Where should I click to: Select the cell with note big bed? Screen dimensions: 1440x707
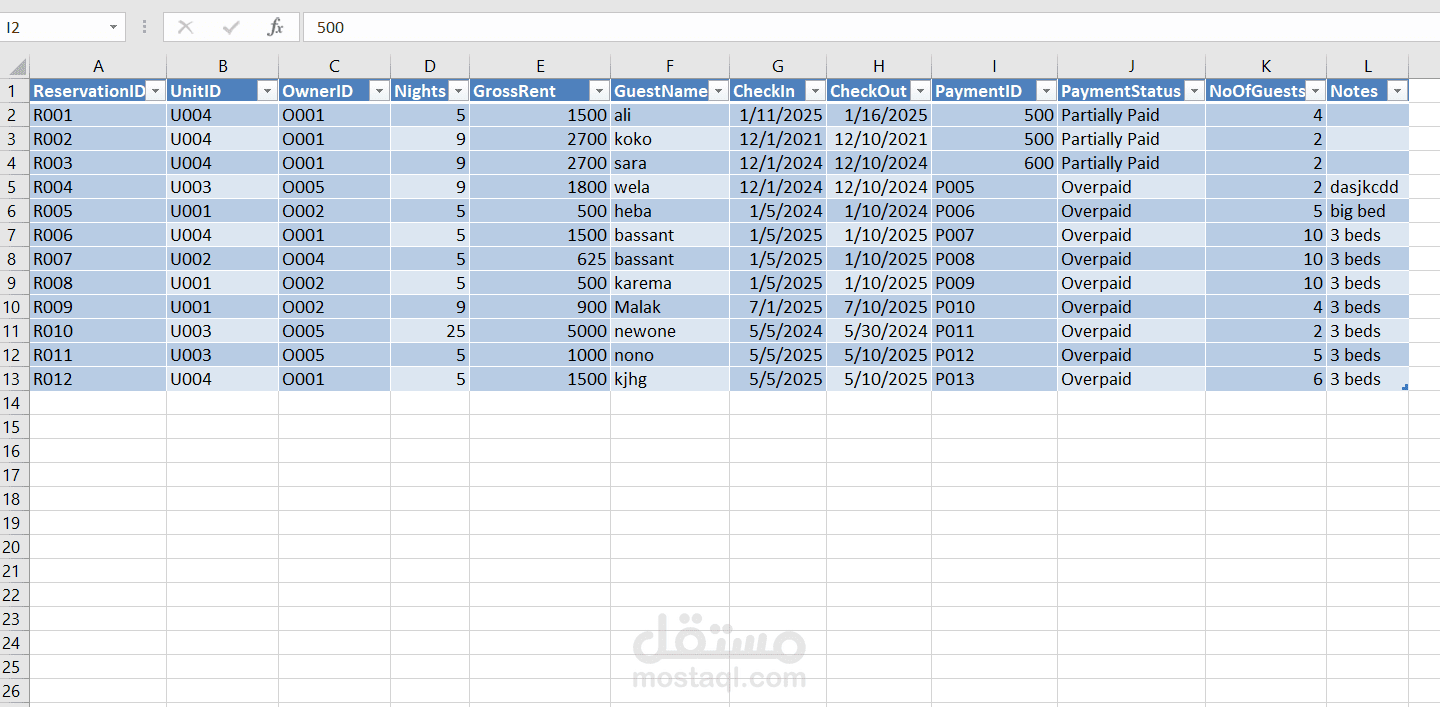[1367, 211]
